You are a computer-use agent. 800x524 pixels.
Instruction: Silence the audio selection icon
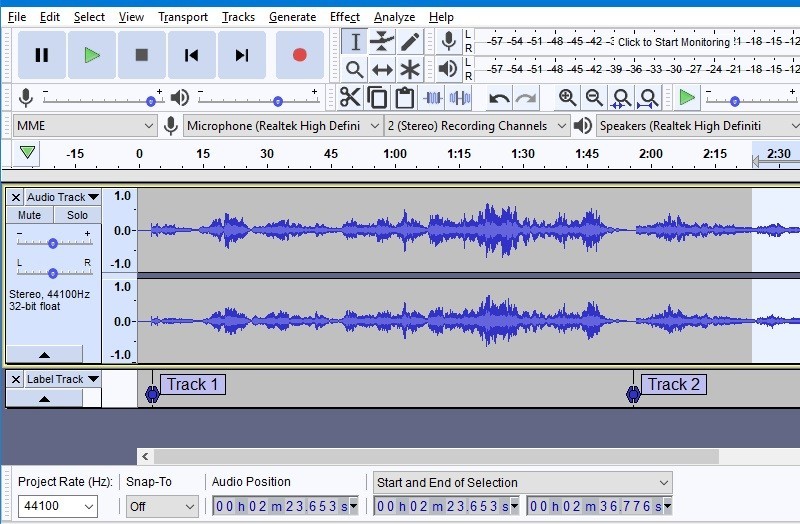[459, 97]
